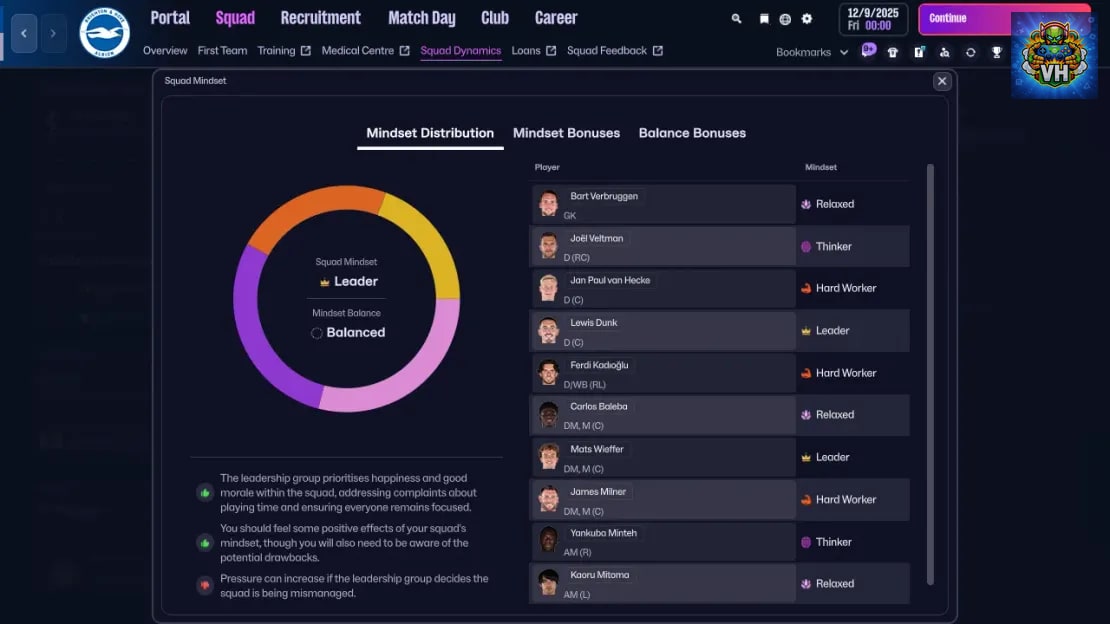Click the Medical Centre link
The width and height of the screenshot is (1110, 624).
(357, 51)
